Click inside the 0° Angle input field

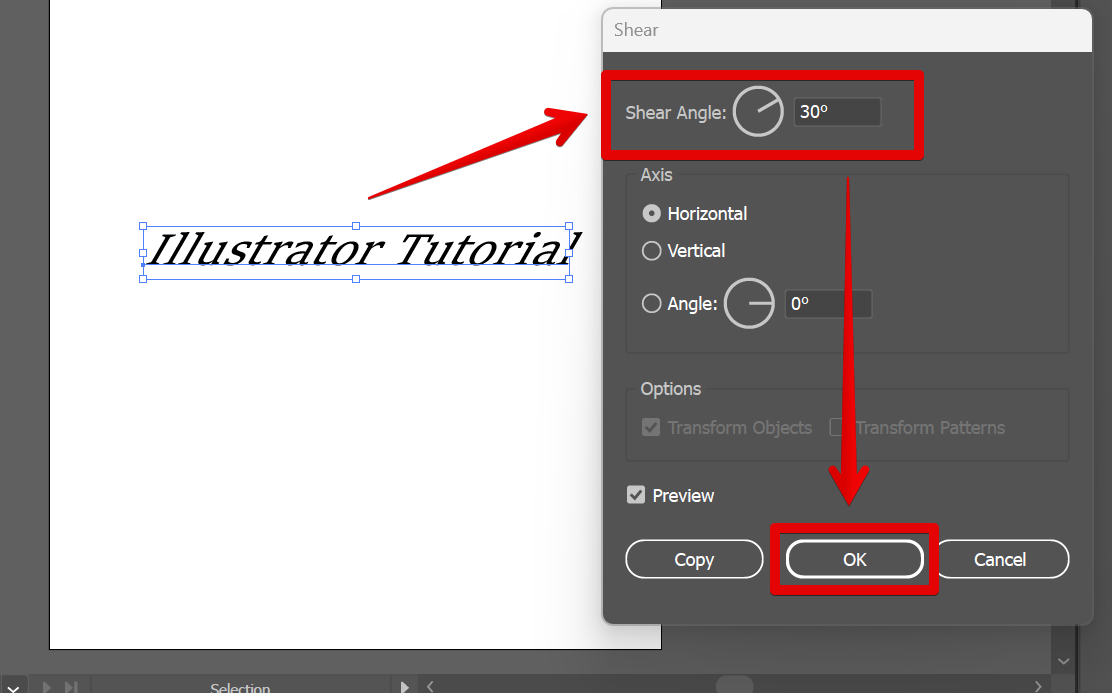pyautogui.click(x=828, y=303)
